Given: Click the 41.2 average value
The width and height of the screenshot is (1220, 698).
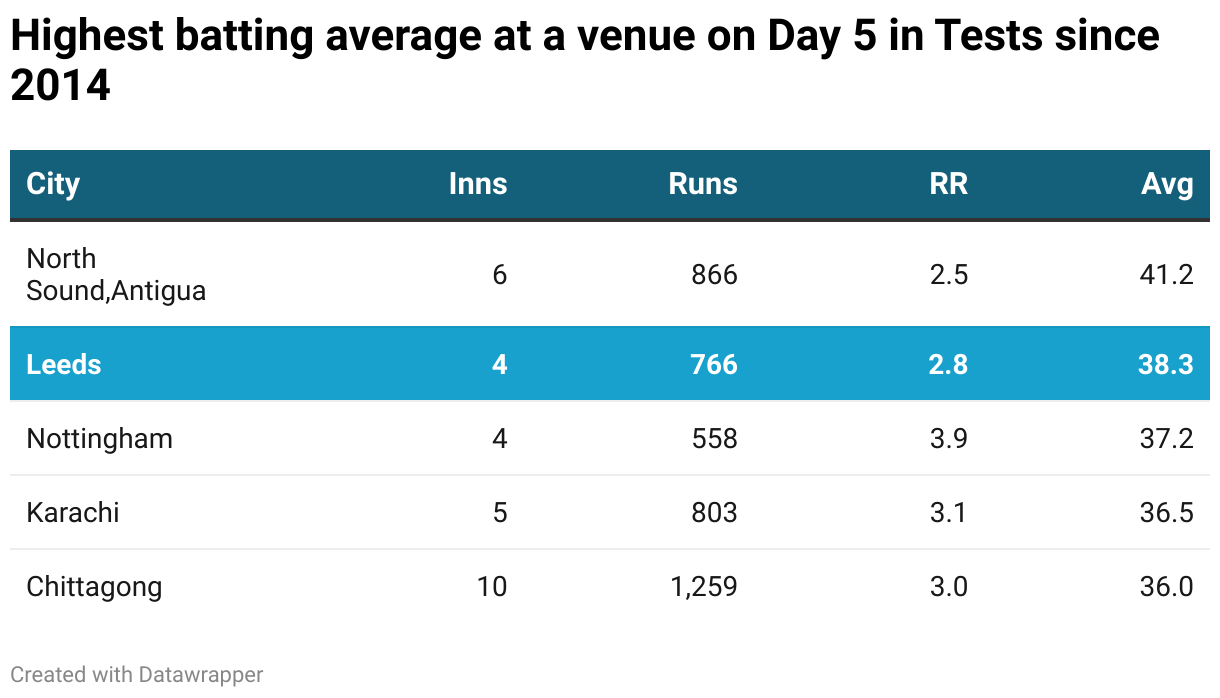Looking at the screenshot, I should (1166, 274).
